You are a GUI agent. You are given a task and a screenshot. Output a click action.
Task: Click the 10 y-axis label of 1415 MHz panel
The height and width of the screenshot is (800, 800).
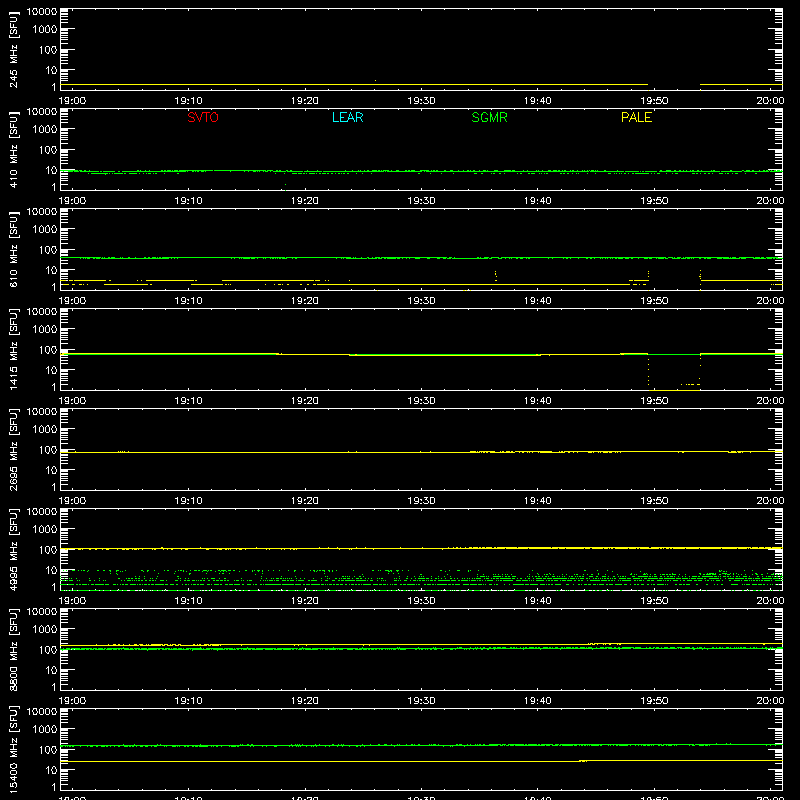pos(51,370)
